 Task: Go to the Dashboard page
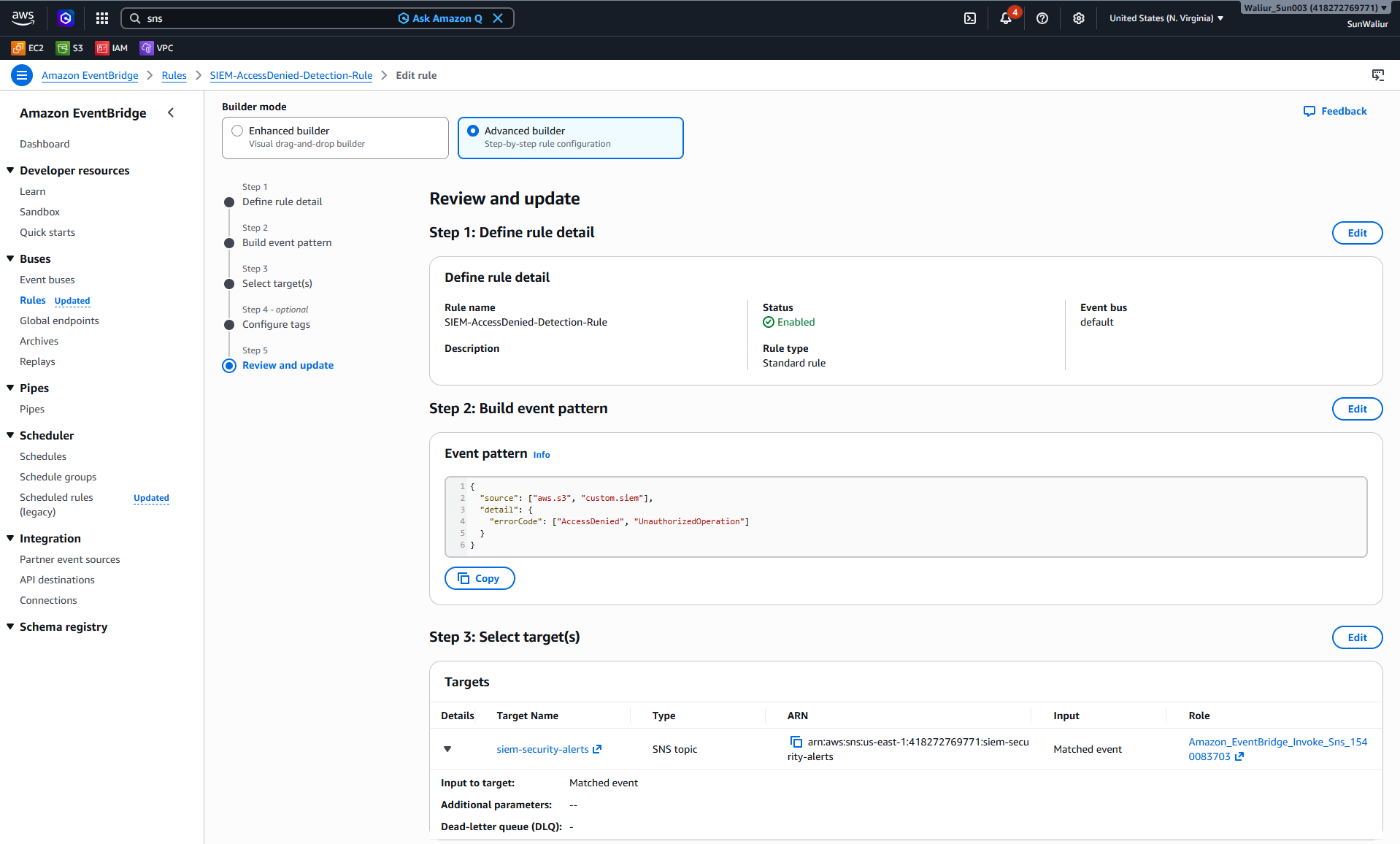tap(45, 144)
